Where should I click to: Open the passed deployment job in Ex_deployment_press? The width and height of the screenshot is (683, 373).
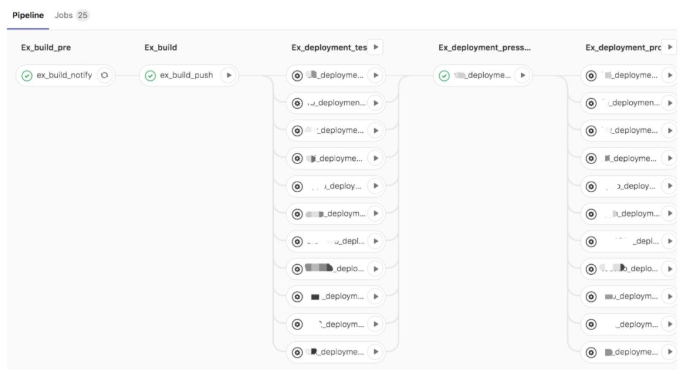482,75
